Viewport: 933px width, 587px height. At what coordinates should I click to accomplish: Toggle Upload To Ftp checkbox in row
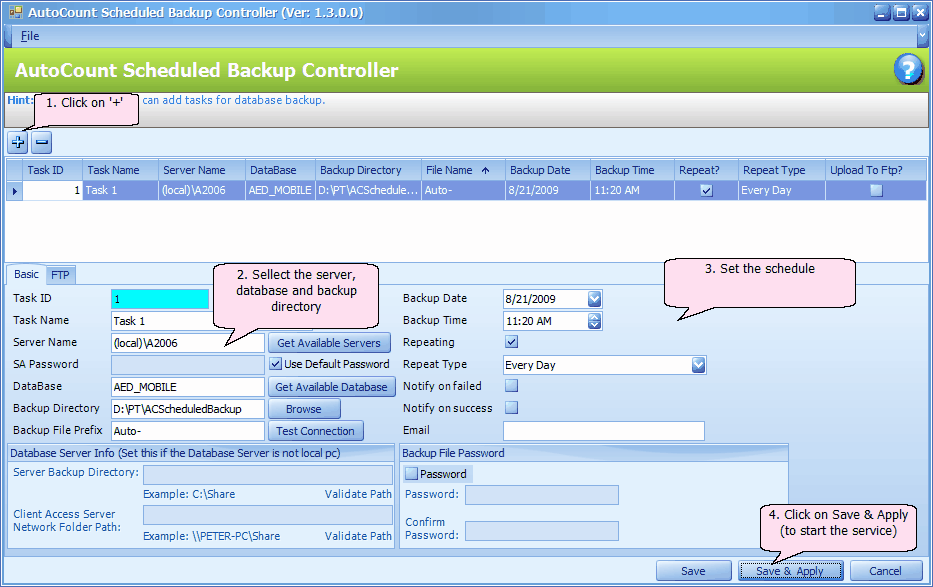point(876,191)
